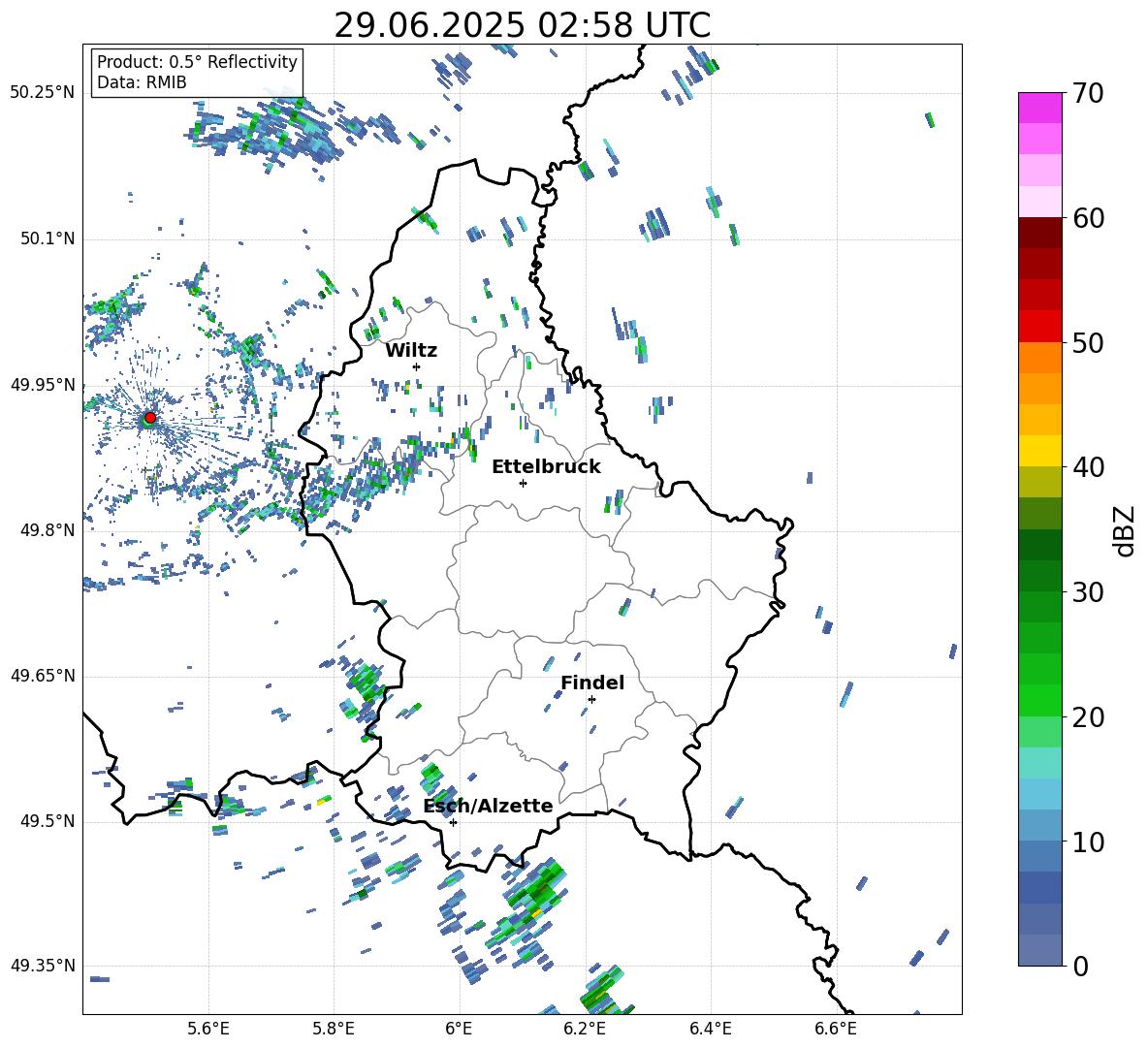
Task: Click the Findel station cross marker
Action: pyautogui.click(x=591, y=700)
